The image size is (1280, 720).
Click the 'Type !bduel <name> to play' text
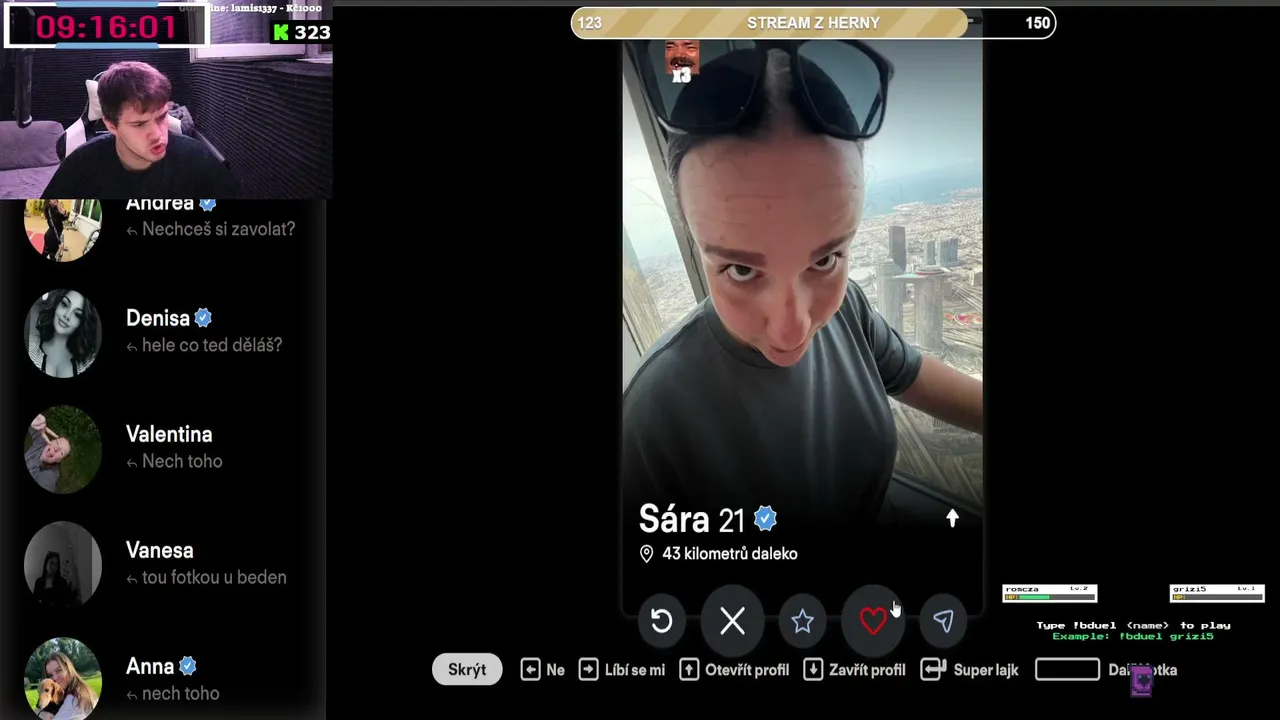(x=1133, y=625)
